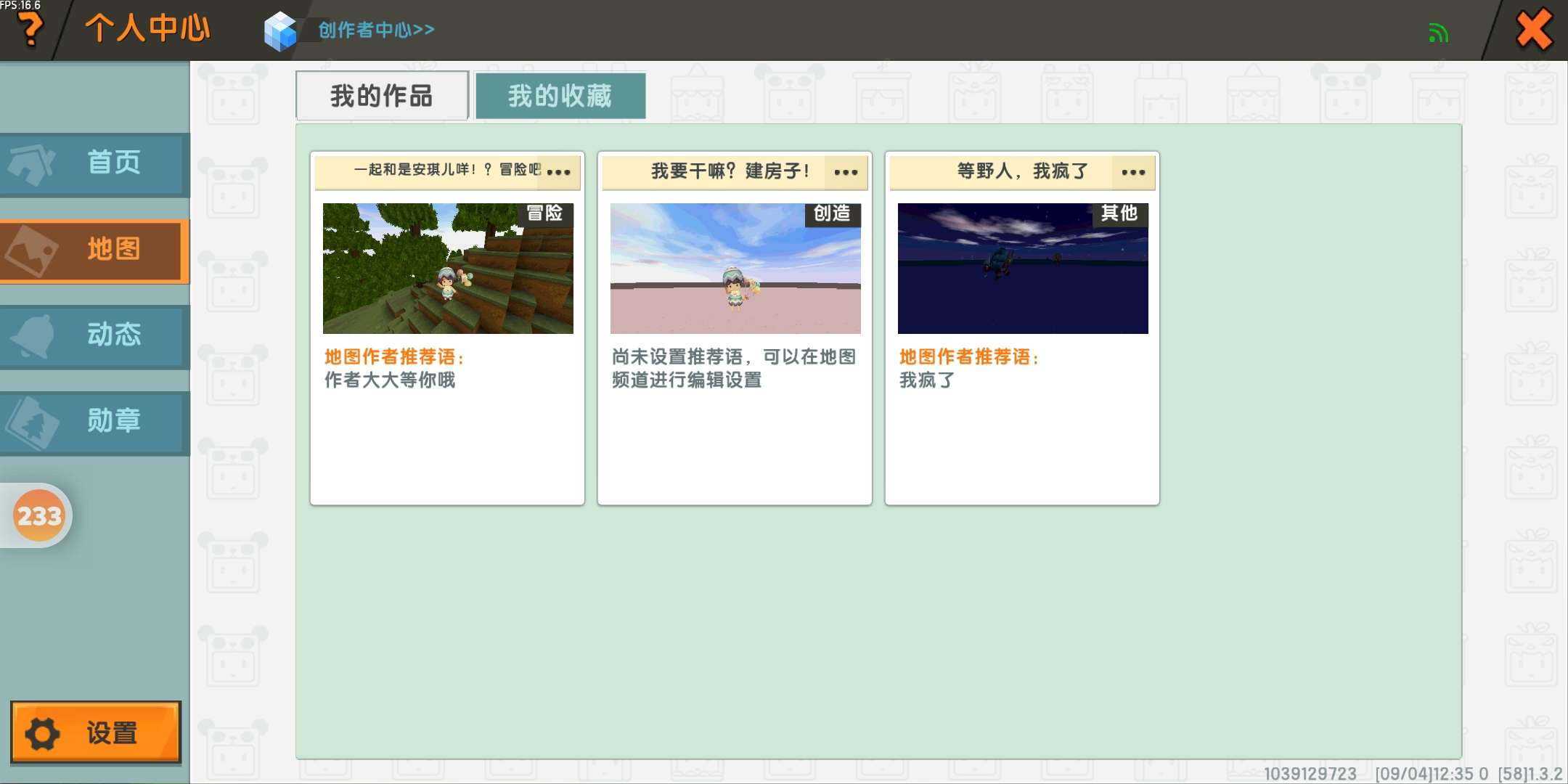Image resolution: width=1568 pixels, height=784 pixels.
Task: Close the personal center with orange X
Action: pyautogui.click(x=1534, y=30)
